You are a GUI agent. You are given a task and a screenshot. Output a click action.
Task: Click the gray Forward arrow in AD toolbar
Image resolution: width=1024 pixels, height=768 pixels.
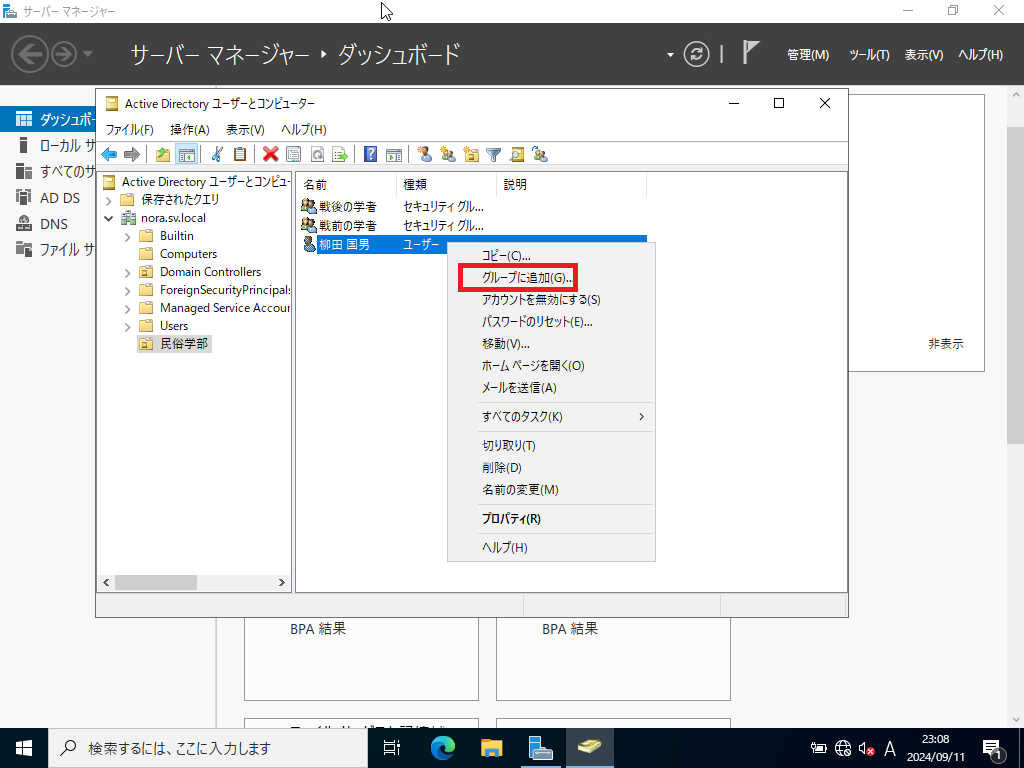point(132,154)
